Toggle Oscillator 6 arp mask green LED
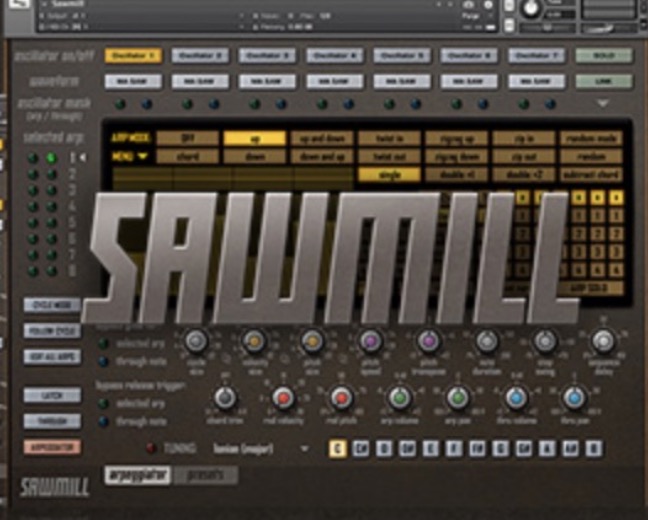The width and height of the screenshot is (648, 520). point(456,104)
